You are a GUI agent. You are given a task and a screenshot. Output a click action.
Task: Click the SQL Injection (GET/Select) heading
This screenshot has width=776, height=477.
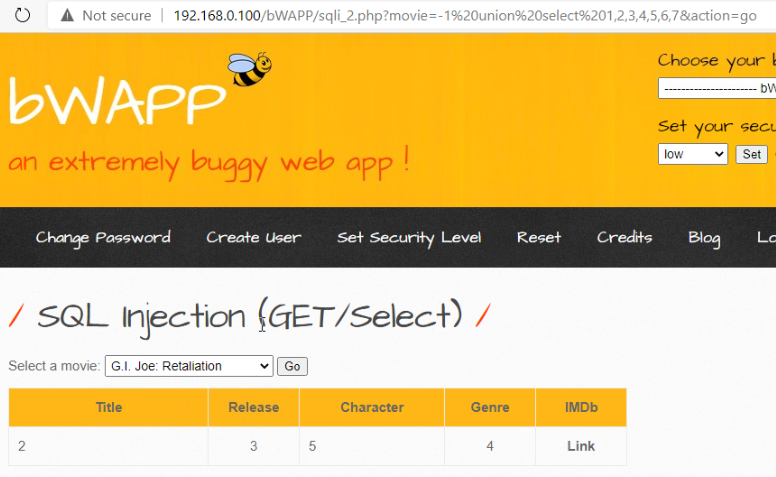point(250,317)
